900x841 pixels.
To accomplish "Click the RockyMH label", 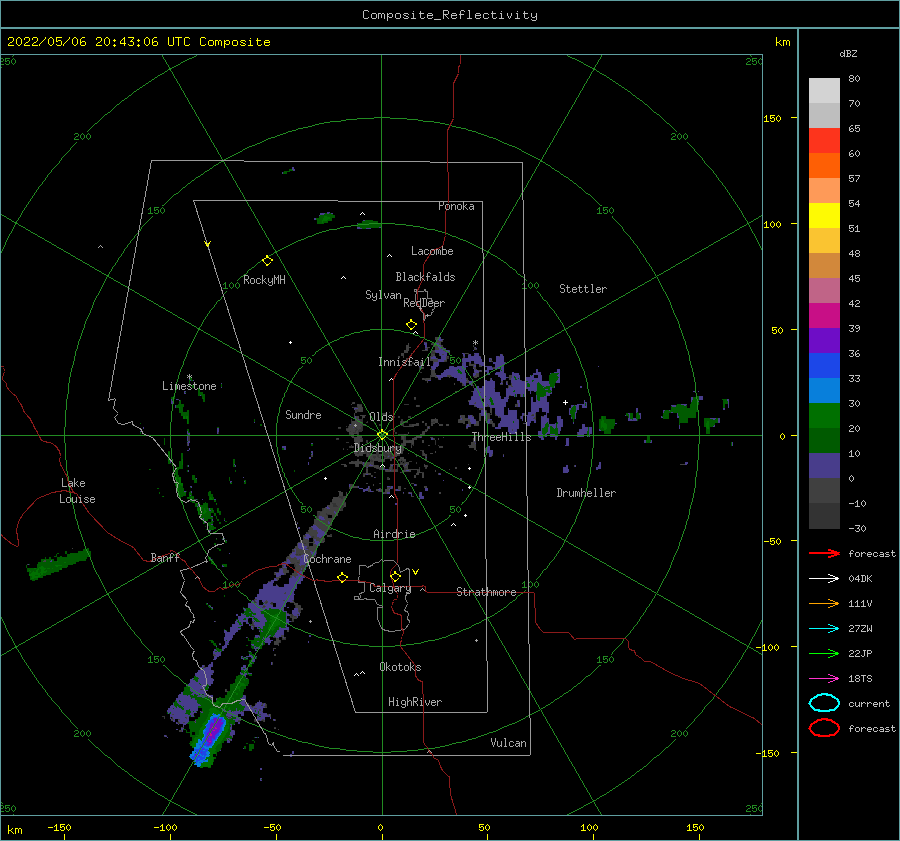I will (x=264, y=280).
